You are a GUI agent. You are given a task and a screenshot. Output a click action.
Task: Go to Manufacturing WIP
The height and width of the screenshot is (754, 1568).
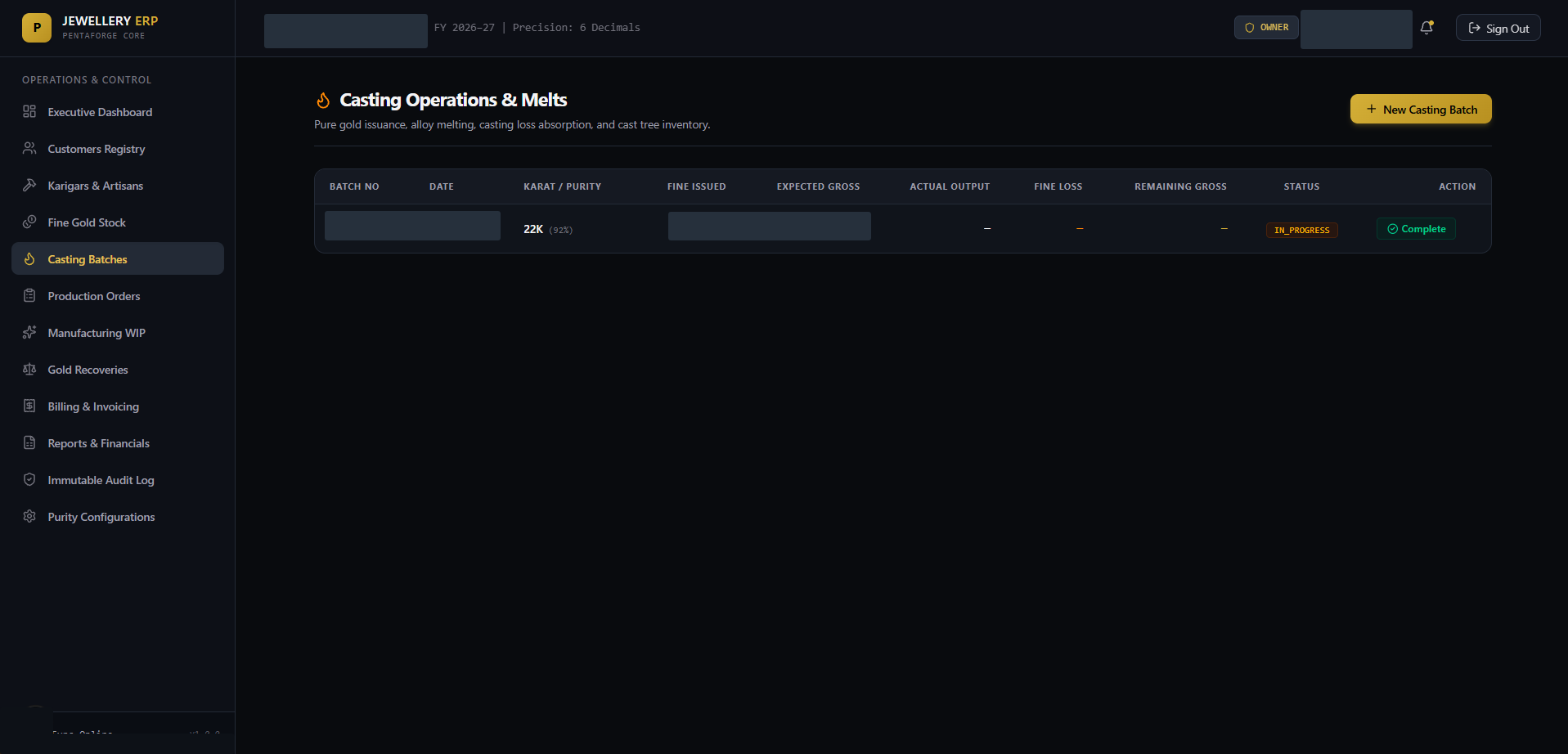tap(118, 333)
